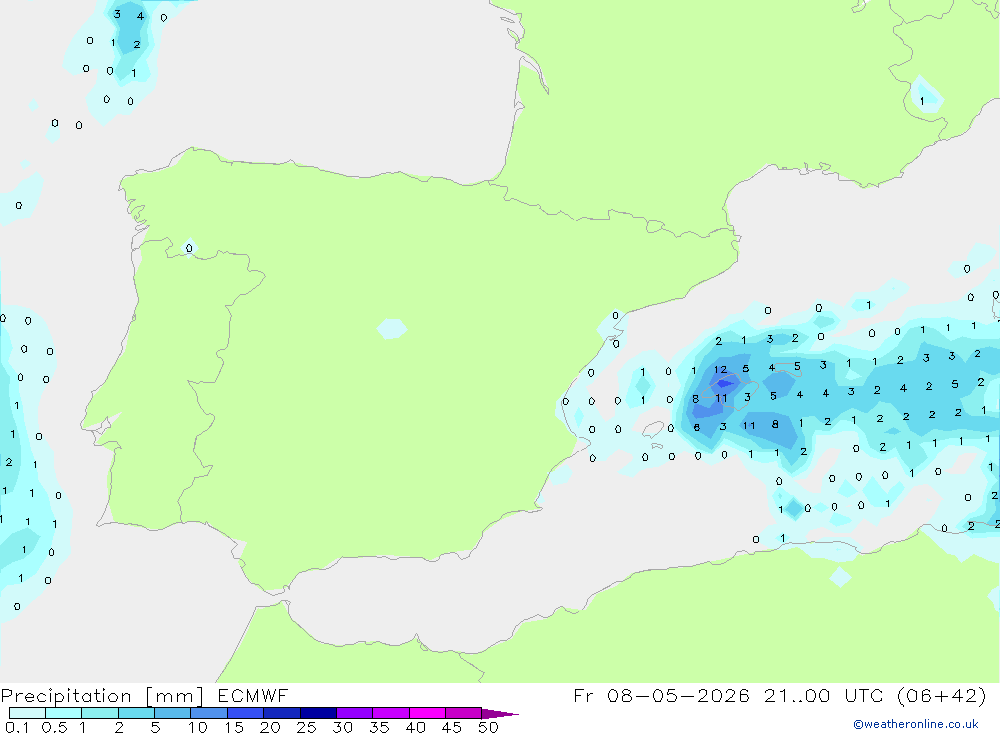The height and width of the screenshot is (733, 1000).
Task: Click the 20–25 mm dark blue legend swatch
Action: point(282,713)
